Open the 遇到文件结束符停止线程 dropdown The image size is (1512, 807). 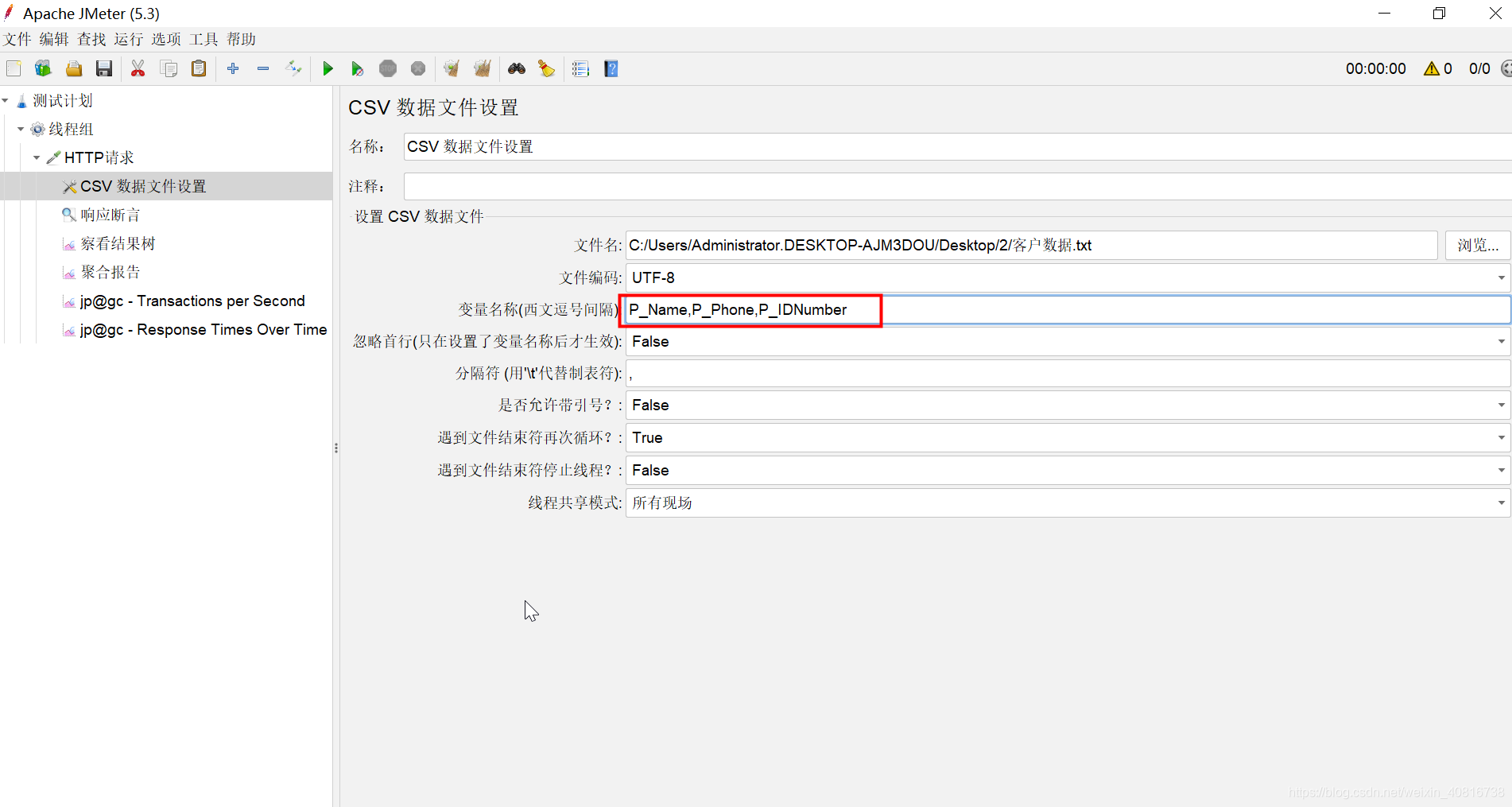1068,471
